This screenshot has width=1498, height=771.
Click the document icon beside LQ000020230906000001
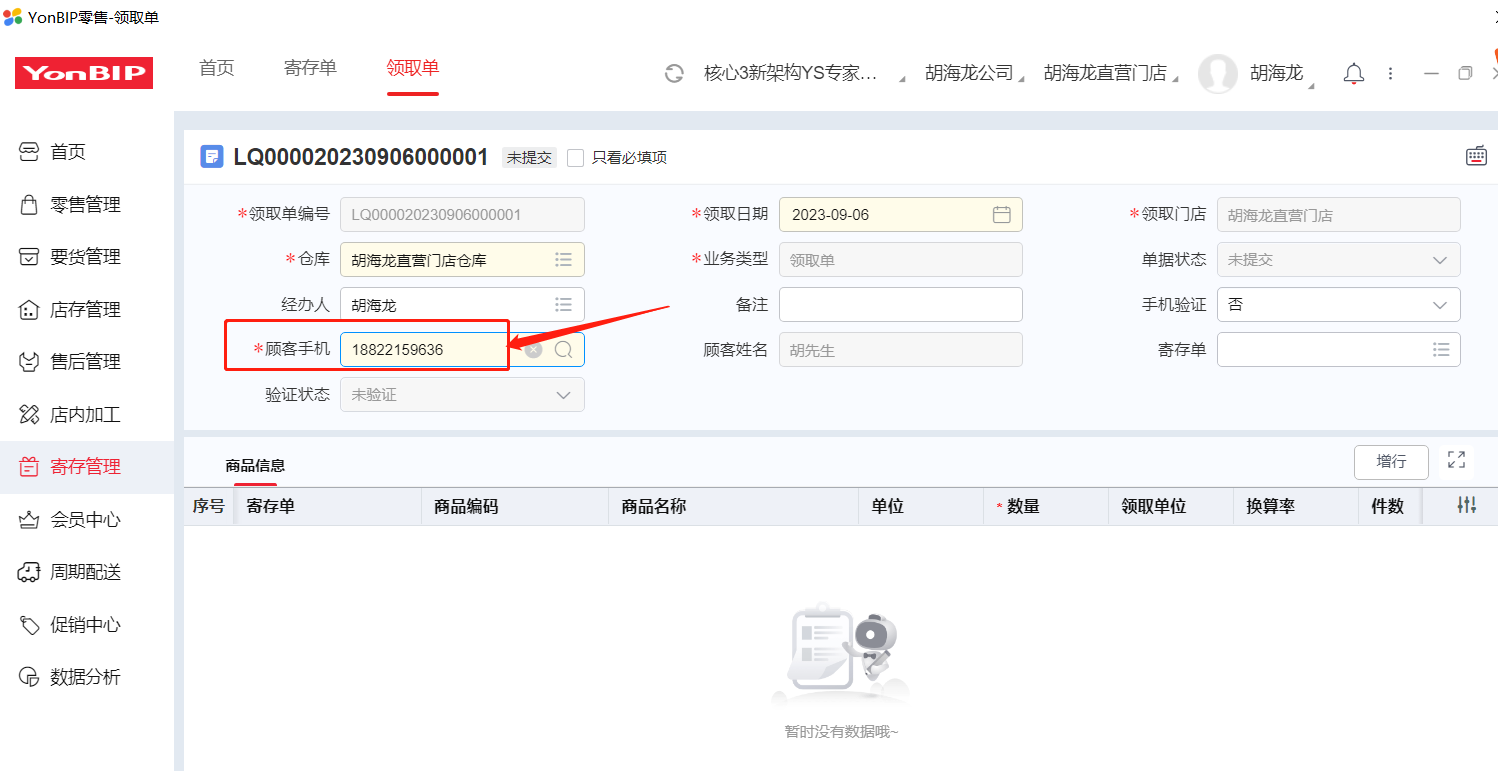[x=212, y=156]
